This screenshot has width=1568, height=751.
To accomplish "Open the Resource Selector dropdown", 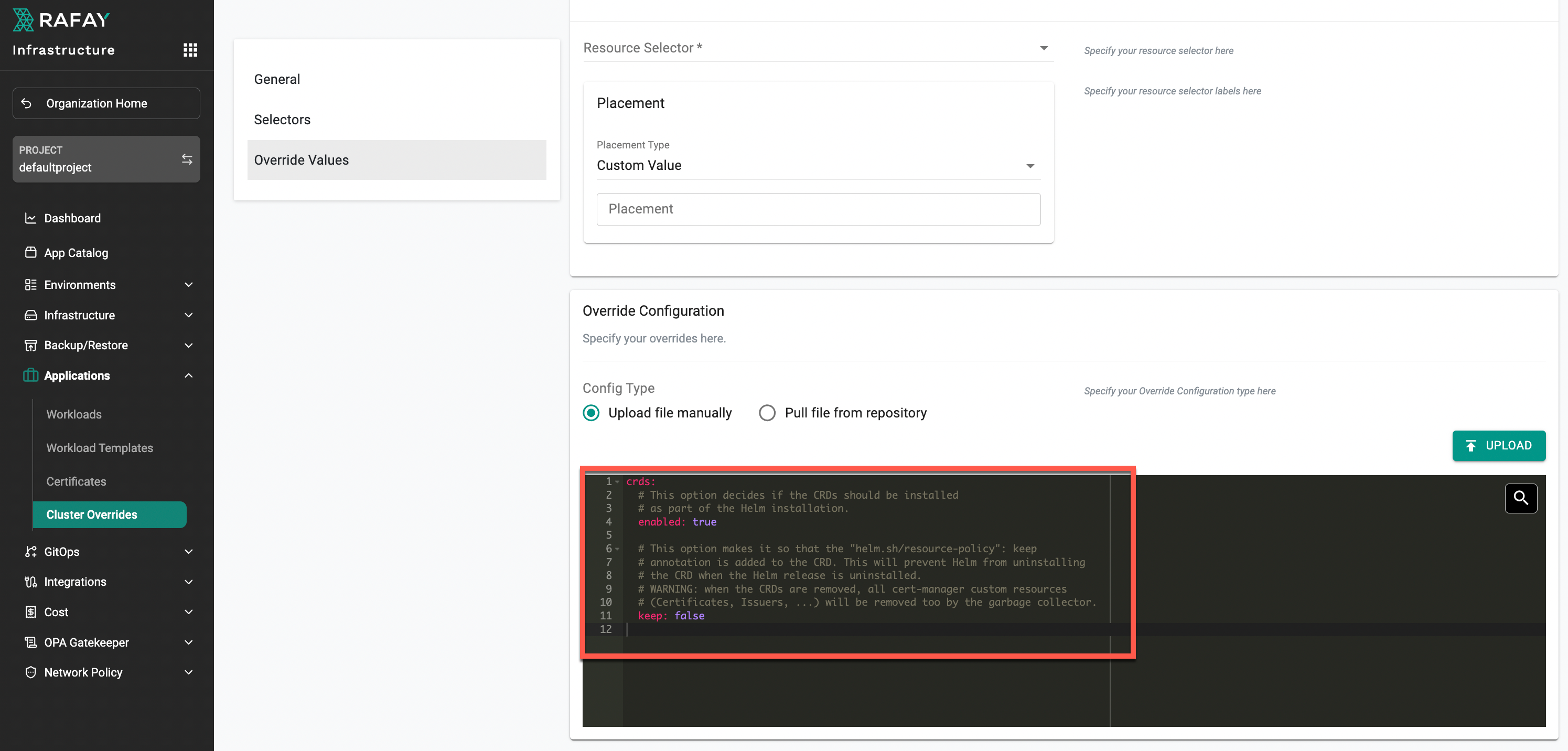I will click(818, 48).
